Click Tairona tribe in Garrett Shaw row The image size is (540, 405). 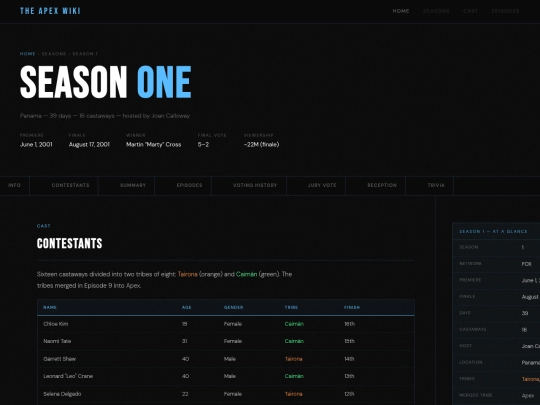(294, 359)
